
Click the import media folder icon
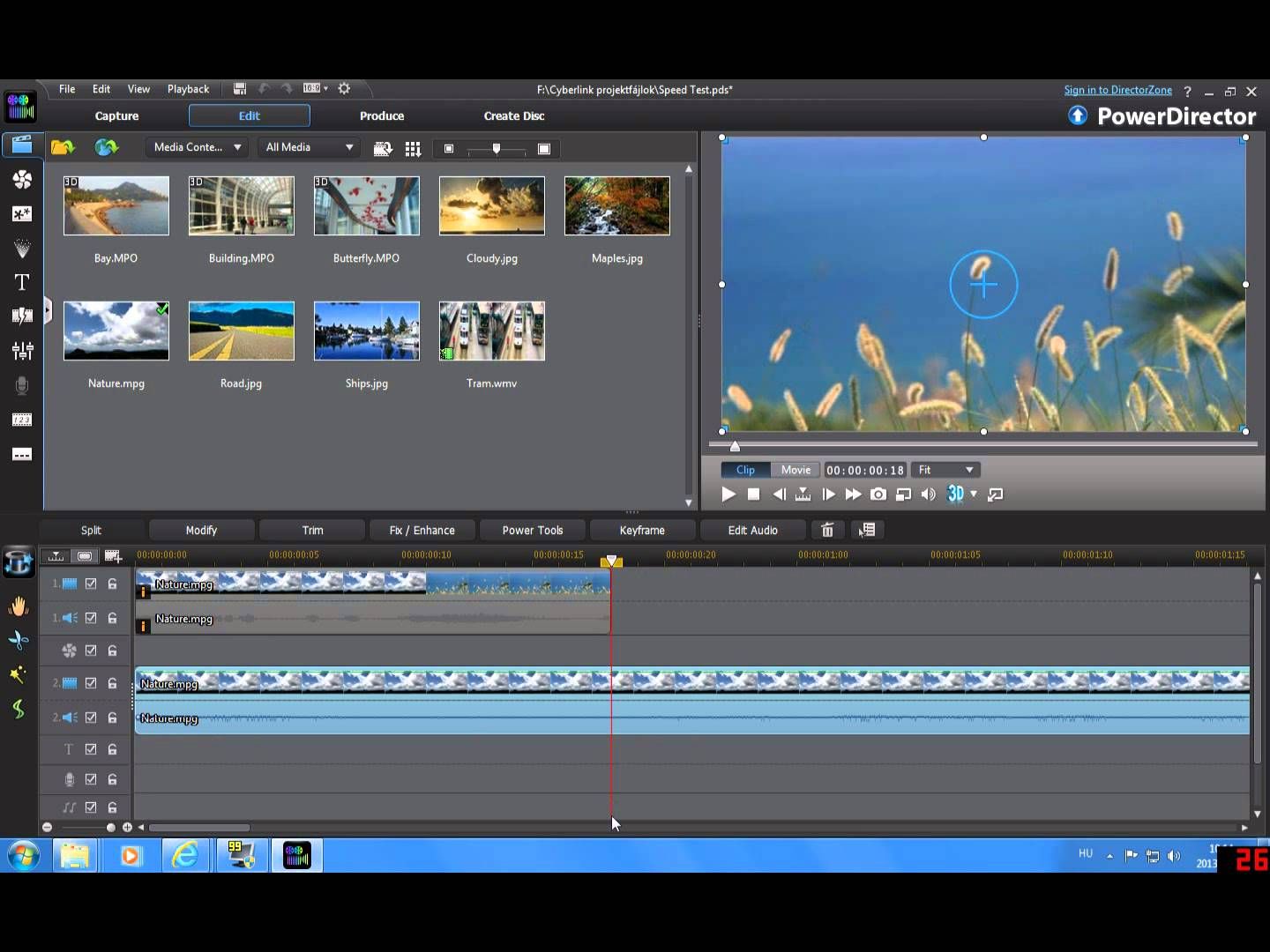(x=63, y=148)
